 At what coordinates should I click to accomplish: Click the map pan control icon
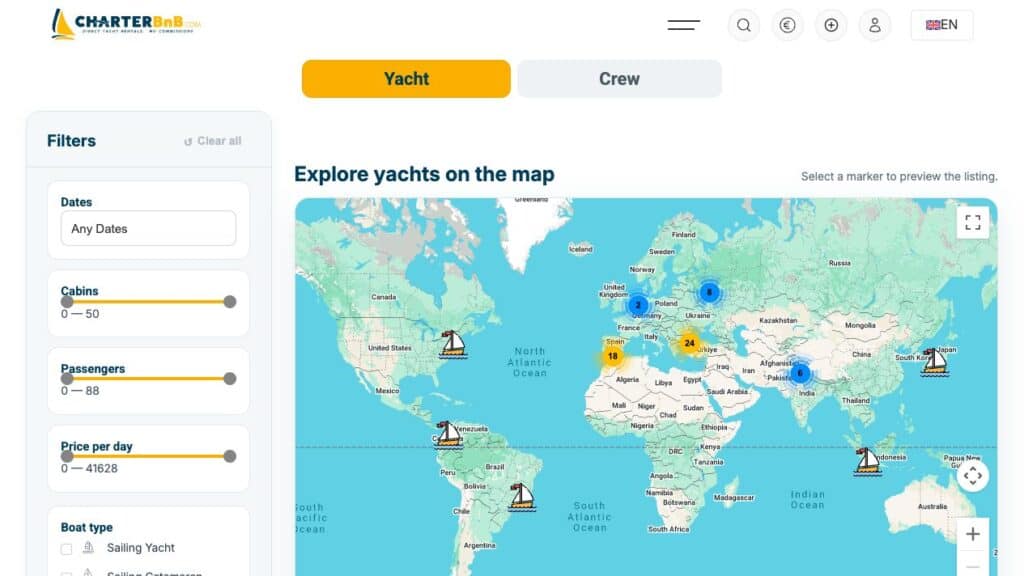tap(972, 476)
